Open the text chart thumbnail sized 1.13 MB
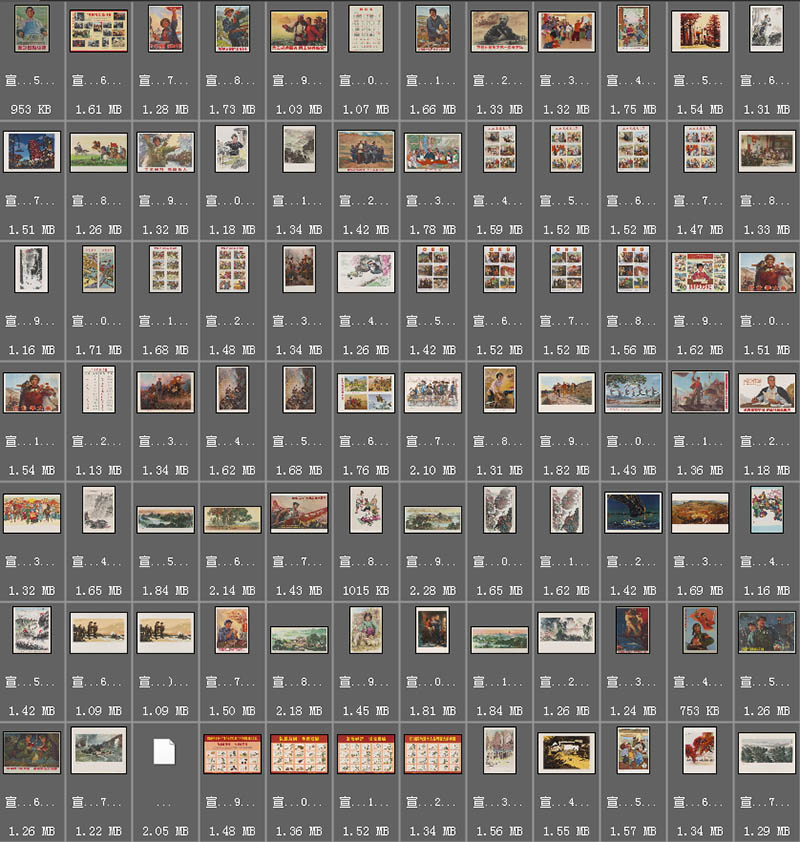The image size is (800, 842). [x=98, y=390]
